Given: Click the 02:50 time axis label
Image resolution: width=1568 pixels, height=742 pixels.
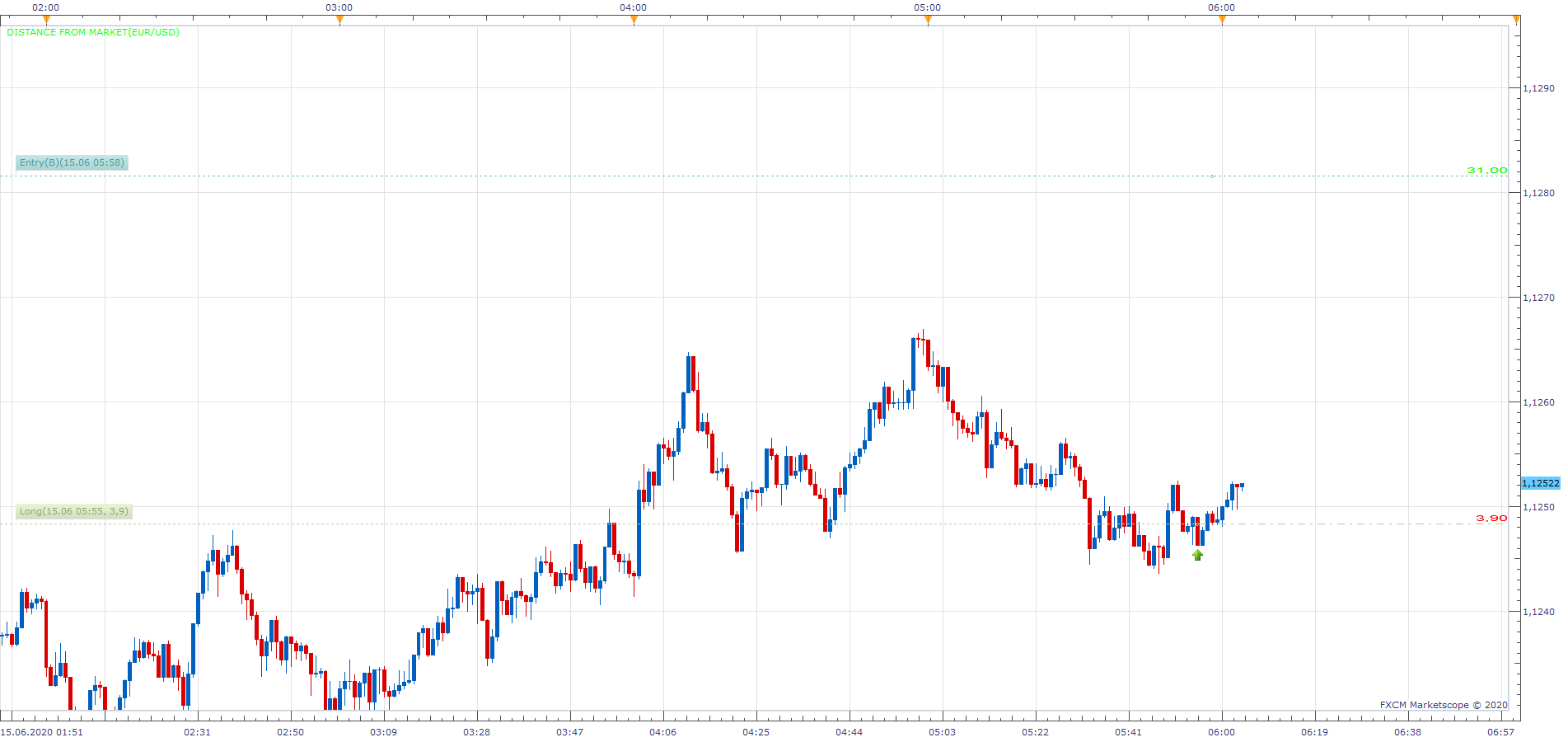Looking at the screenshot, I should pyautogui.click(x=290, y=732).
